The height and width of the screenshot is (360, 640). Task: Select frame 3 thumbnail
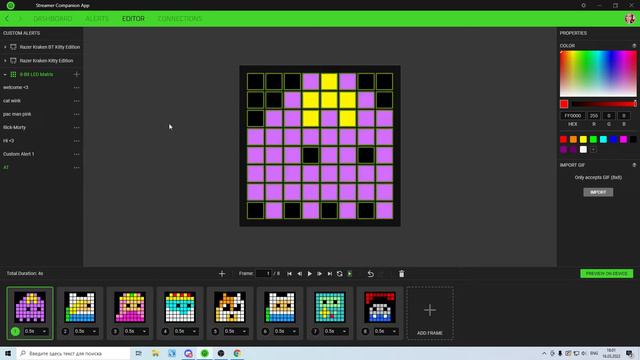pyautogui.click(x=130, y=307)
